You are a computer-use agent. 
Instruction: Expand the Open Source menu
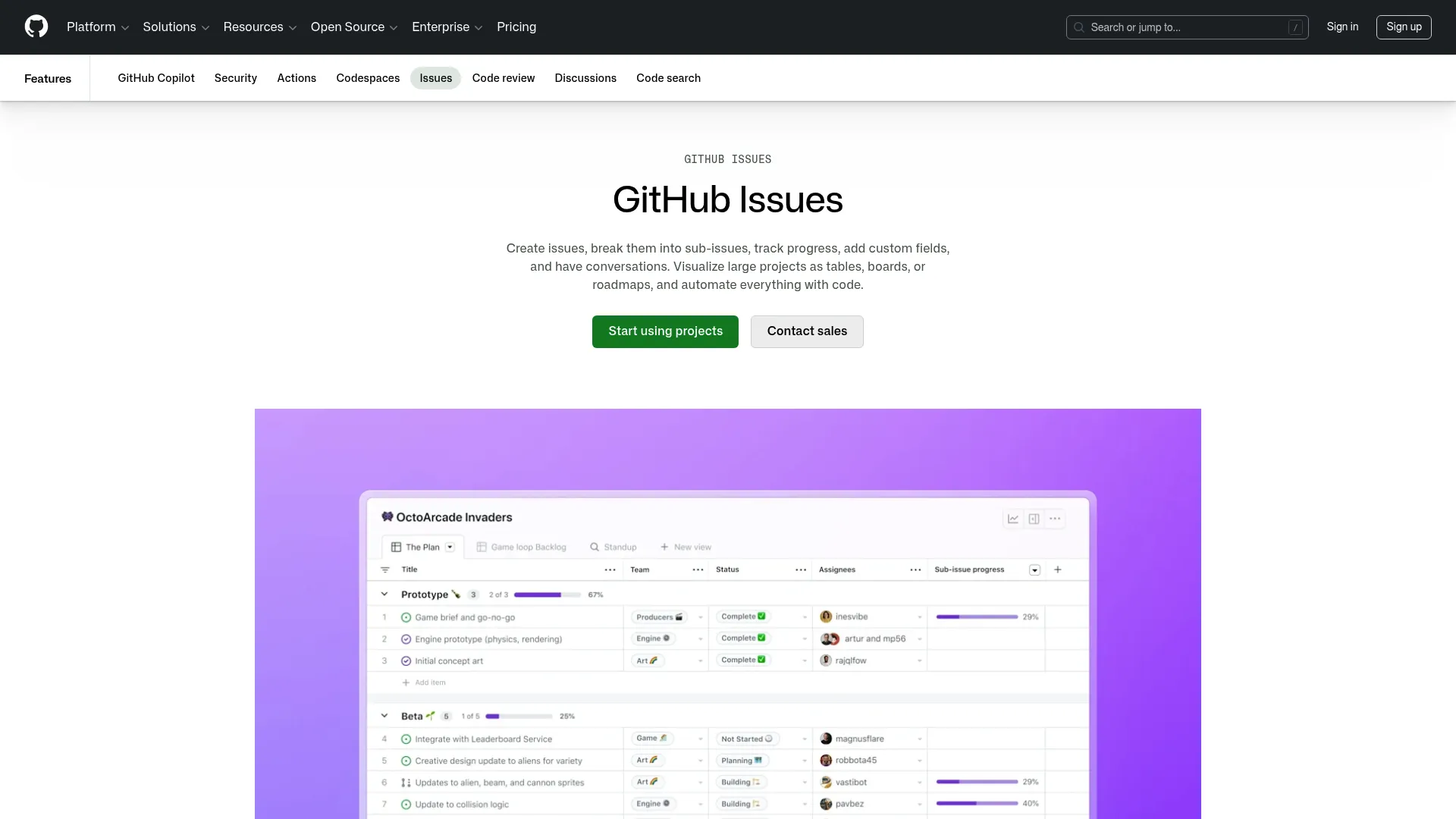(x=354, y=27)
